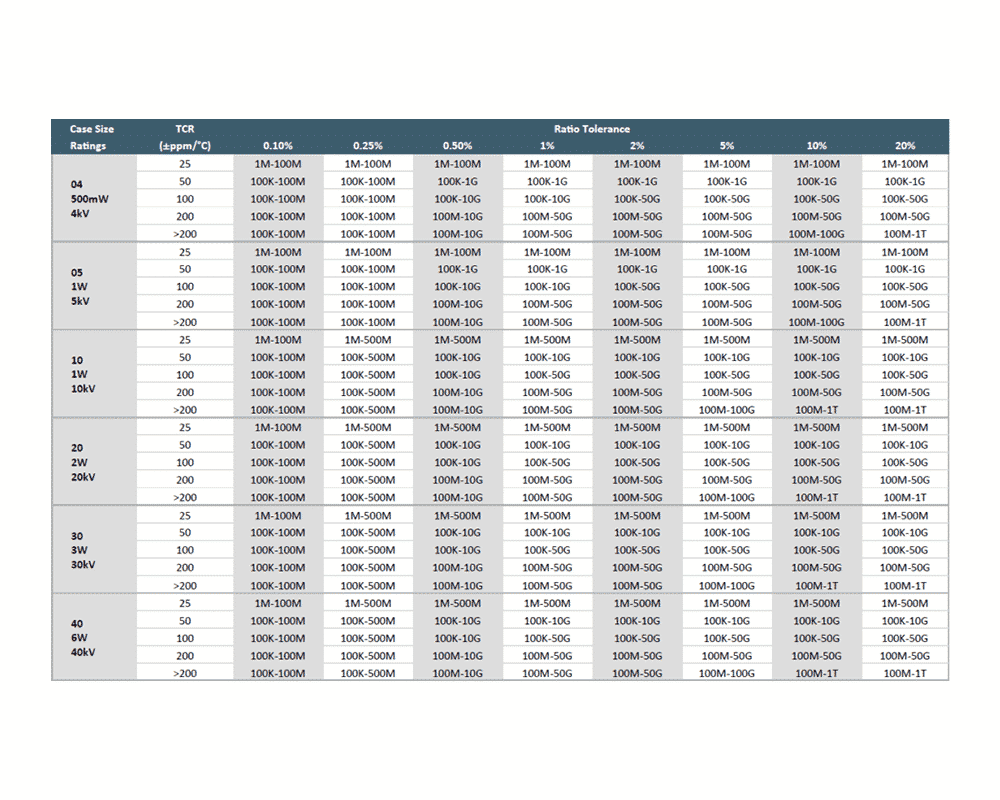Select TCR 50 in the 05 case group

click(185, 269)
